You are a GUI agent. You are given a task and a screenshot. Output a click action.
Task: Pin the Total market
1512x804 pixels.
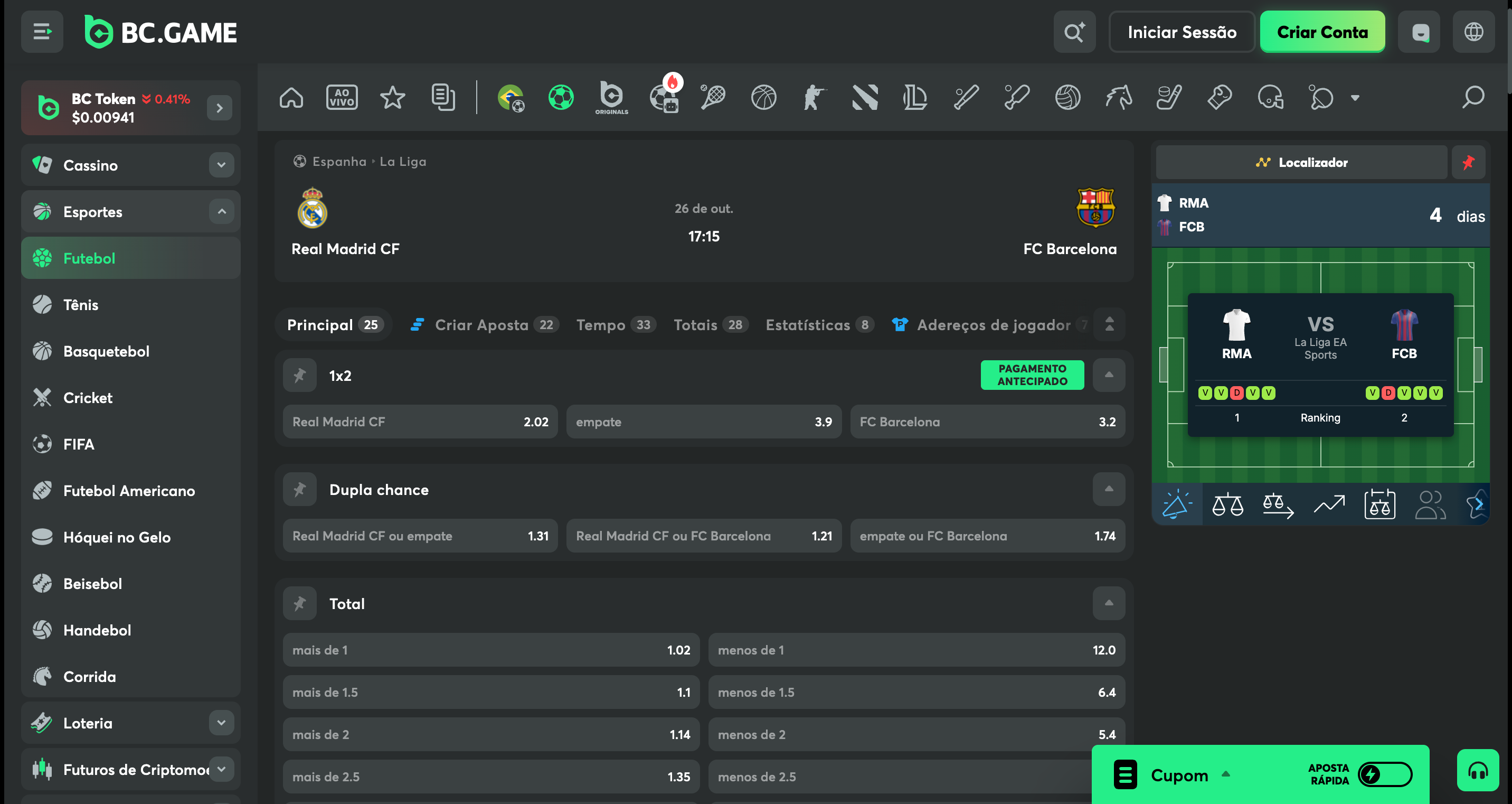pyautogui.click(x=299, y=603)
